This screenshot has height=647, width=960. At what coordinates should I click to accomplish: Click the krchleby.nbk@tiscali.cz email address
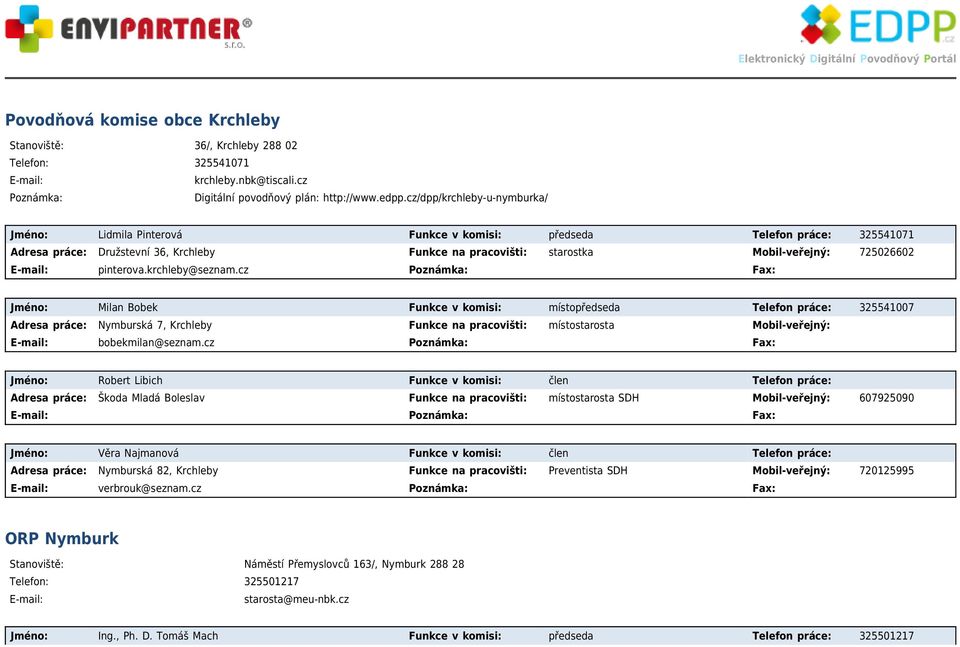click(250, 181)
